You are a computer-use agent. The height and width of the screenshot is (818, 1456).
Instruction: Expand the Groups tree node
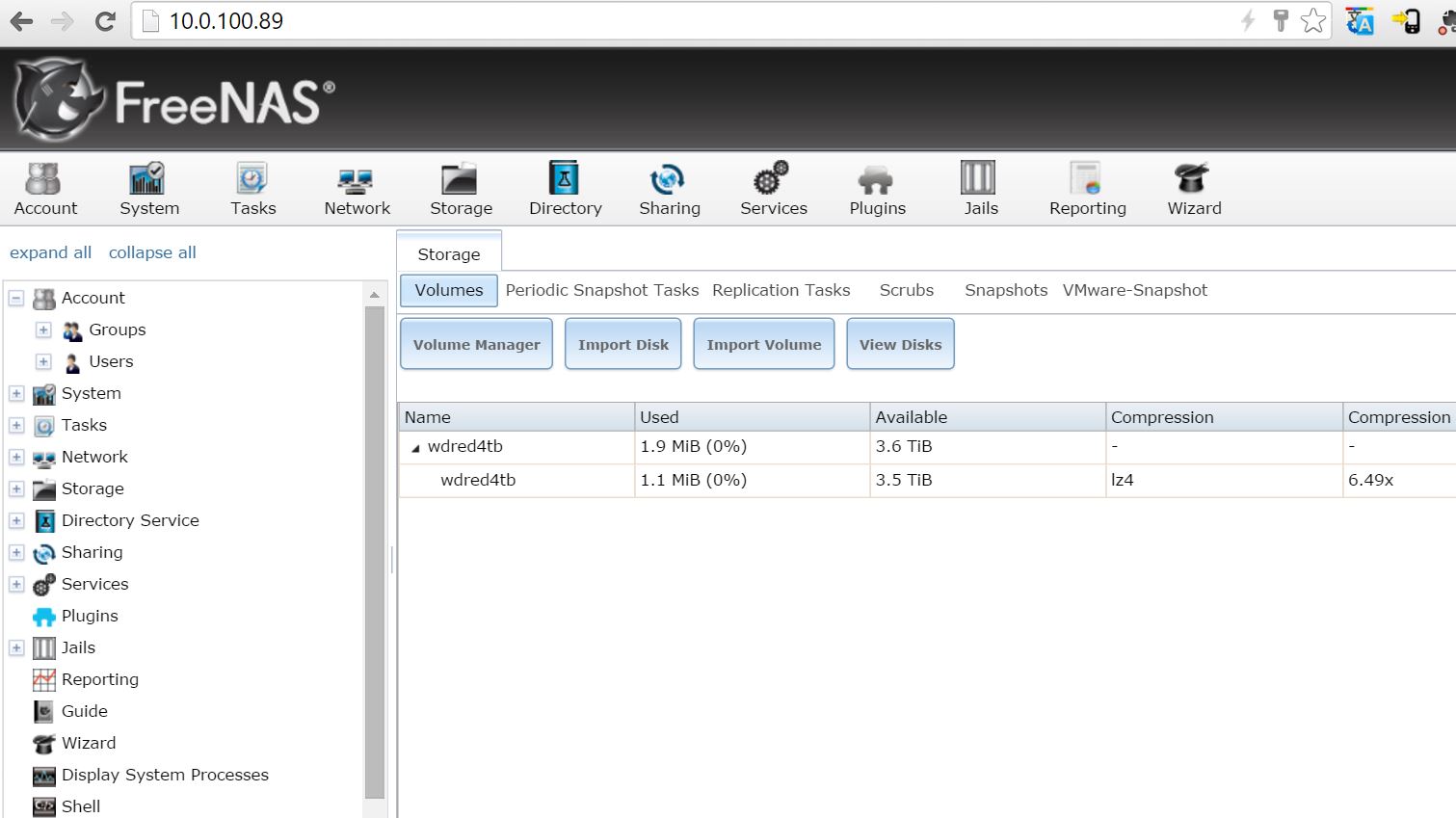(43, 330)
